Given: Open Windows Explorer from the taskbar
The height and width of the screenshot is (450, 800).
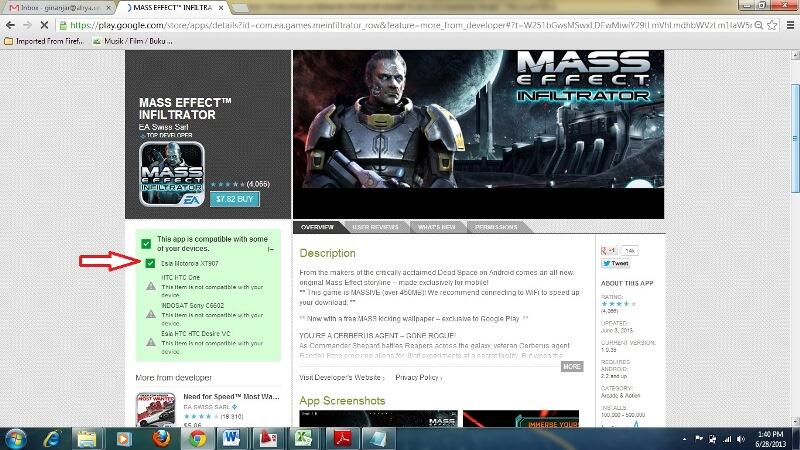Looking at the screenshot, I should coord(87,439).
